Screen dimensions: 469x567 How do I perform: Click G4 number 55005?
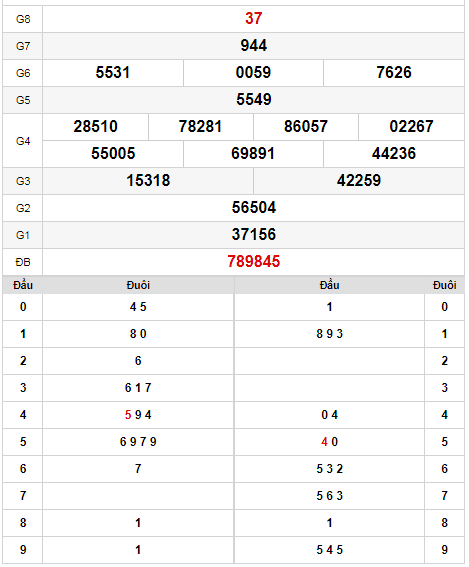113,153
